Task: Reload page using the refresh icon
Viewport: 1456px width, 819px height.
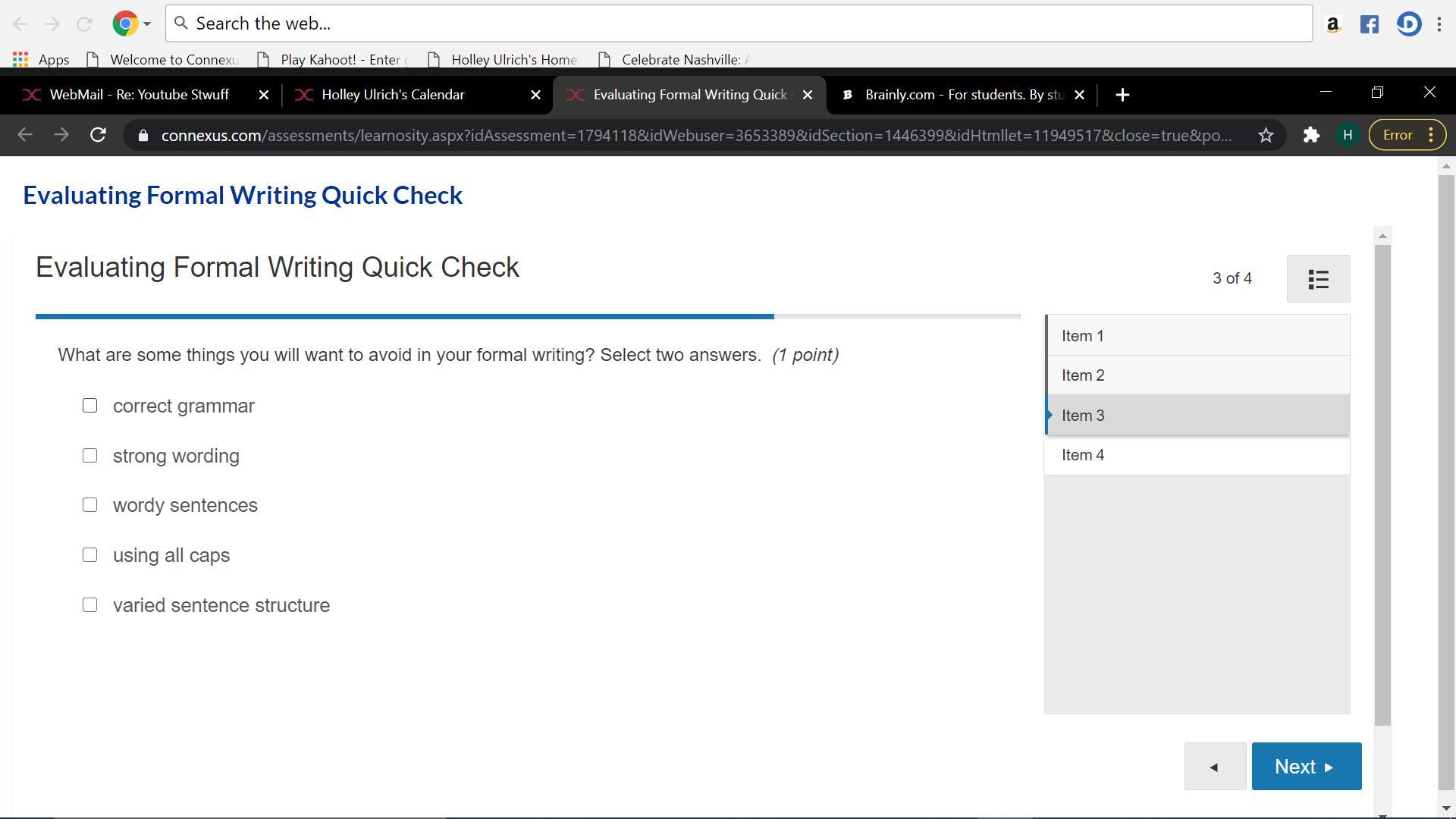Action: [98, 135]
